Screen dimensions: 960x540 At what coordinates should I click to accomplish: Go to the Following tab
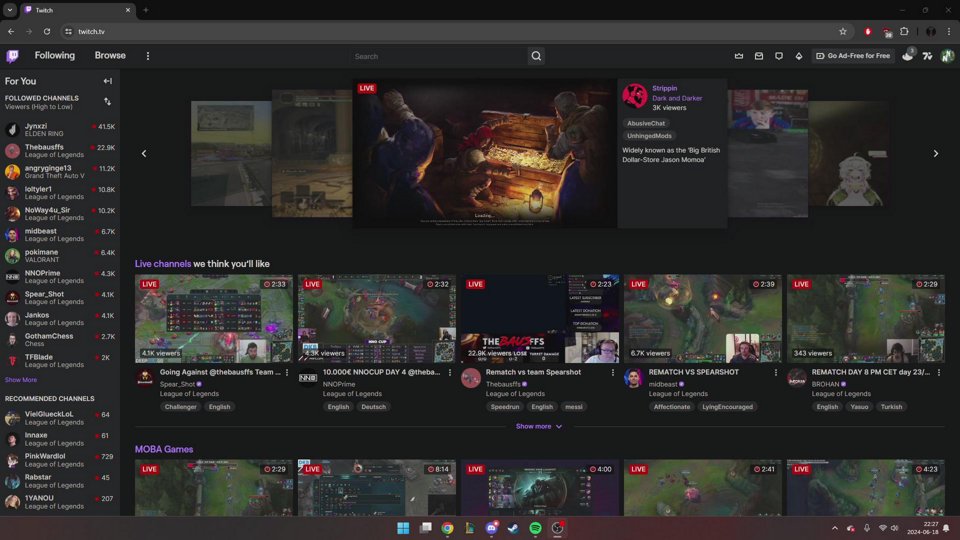point(54,56)
